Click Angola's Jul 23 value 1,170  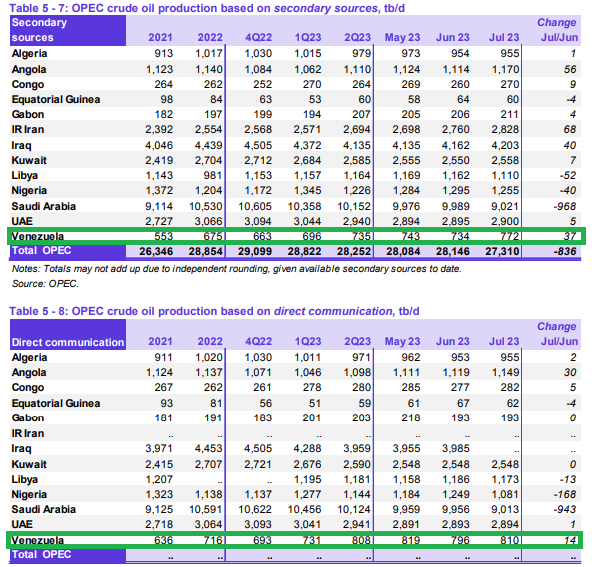pyautogui.click(x=505, y=69)
